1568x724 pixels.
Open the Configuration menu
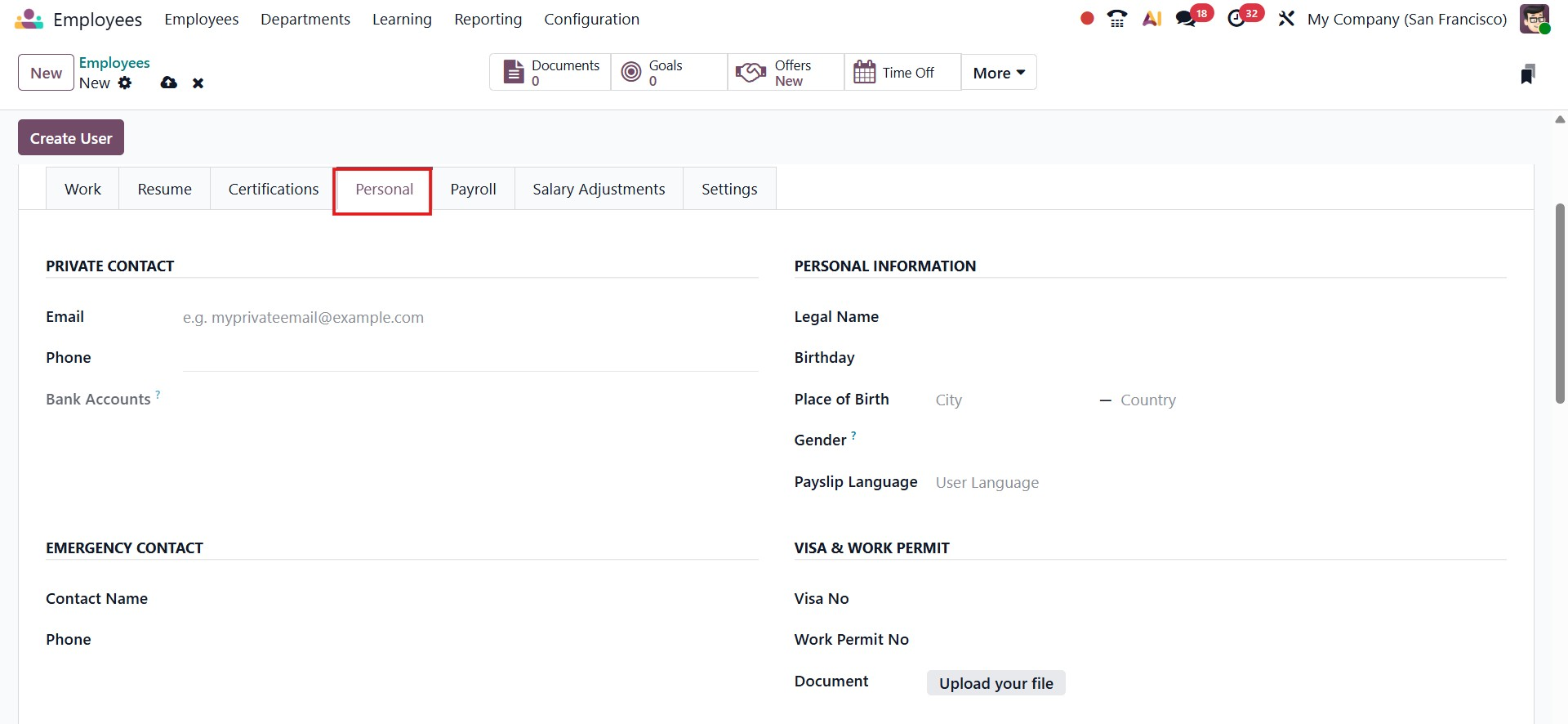pyautogui.click(x=591, y=19)
